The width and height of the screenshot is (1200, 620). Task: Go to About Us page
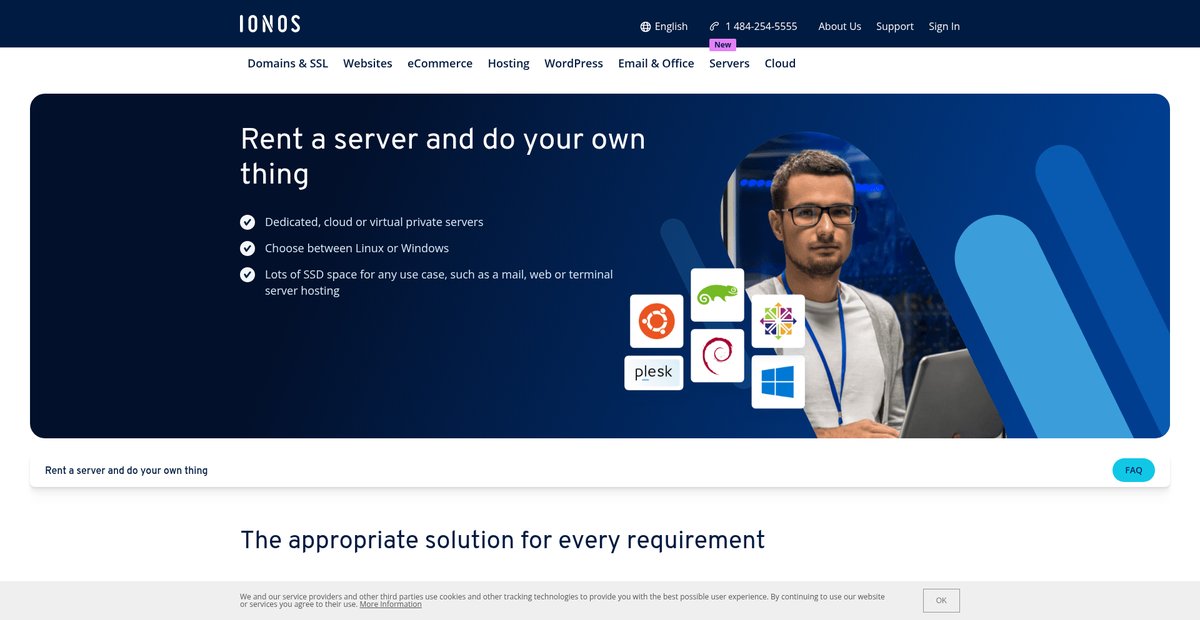(x=840, y=27)
